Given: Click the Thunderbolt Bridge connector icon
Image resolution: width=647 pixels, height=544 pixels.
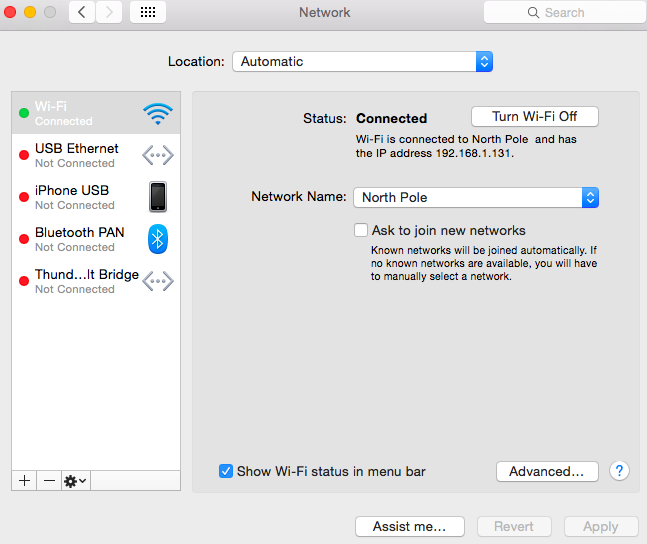Looking at the screenshot, I should [157, 281].
